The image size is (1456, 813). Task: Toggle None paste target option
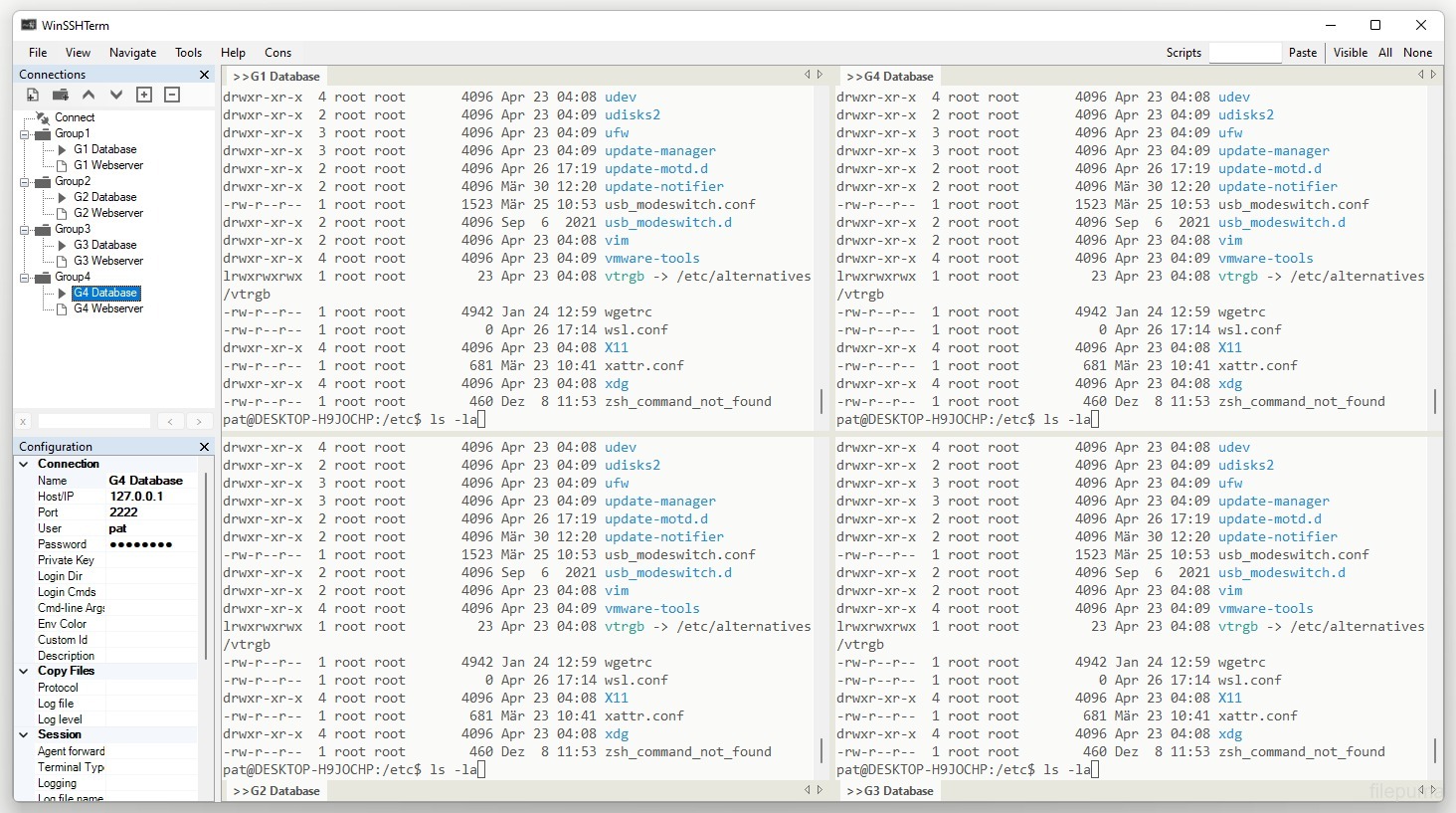pyautogui.click(x=1417, y=53)
